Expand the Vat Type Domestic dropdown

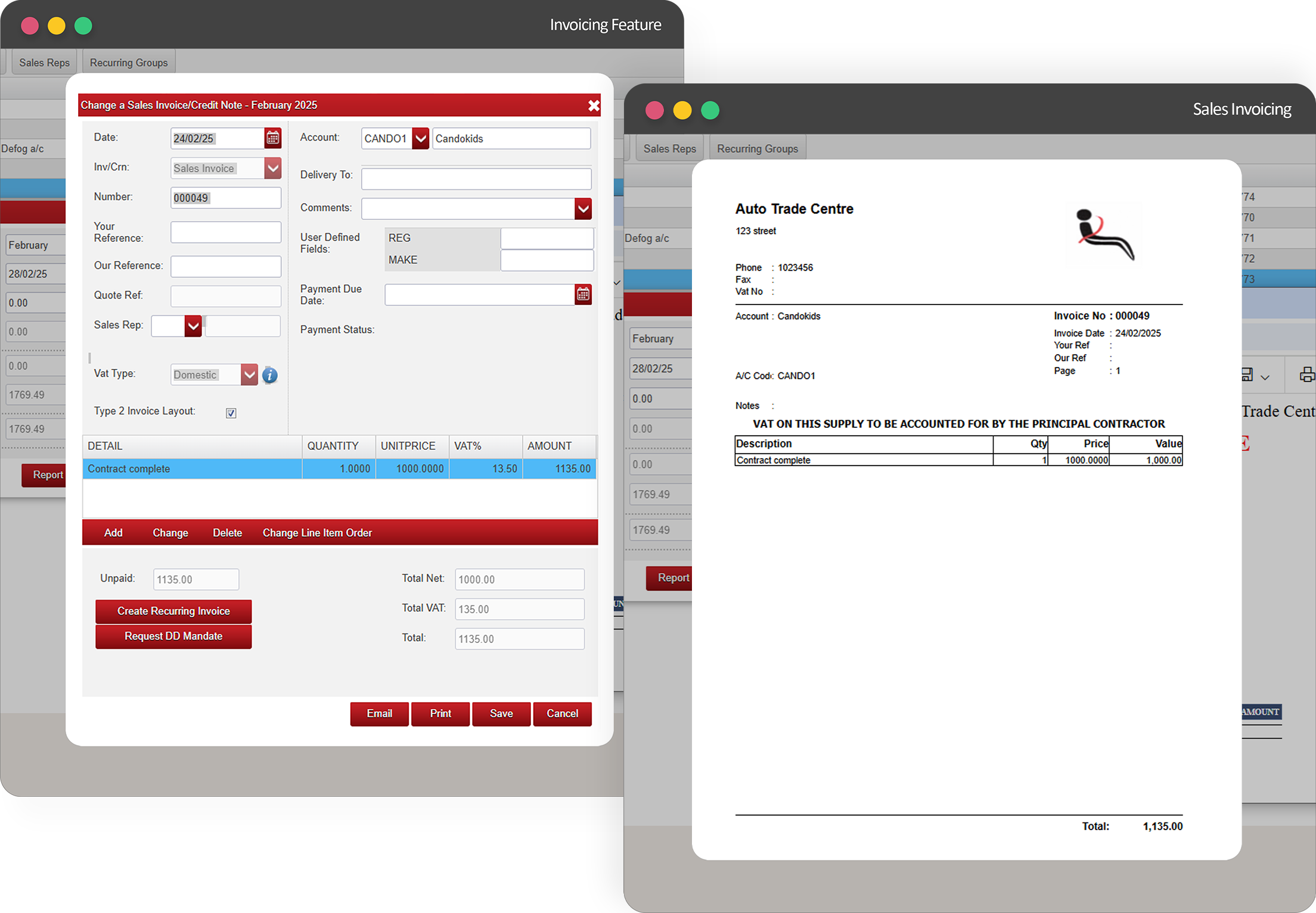[x=249, y=375]
